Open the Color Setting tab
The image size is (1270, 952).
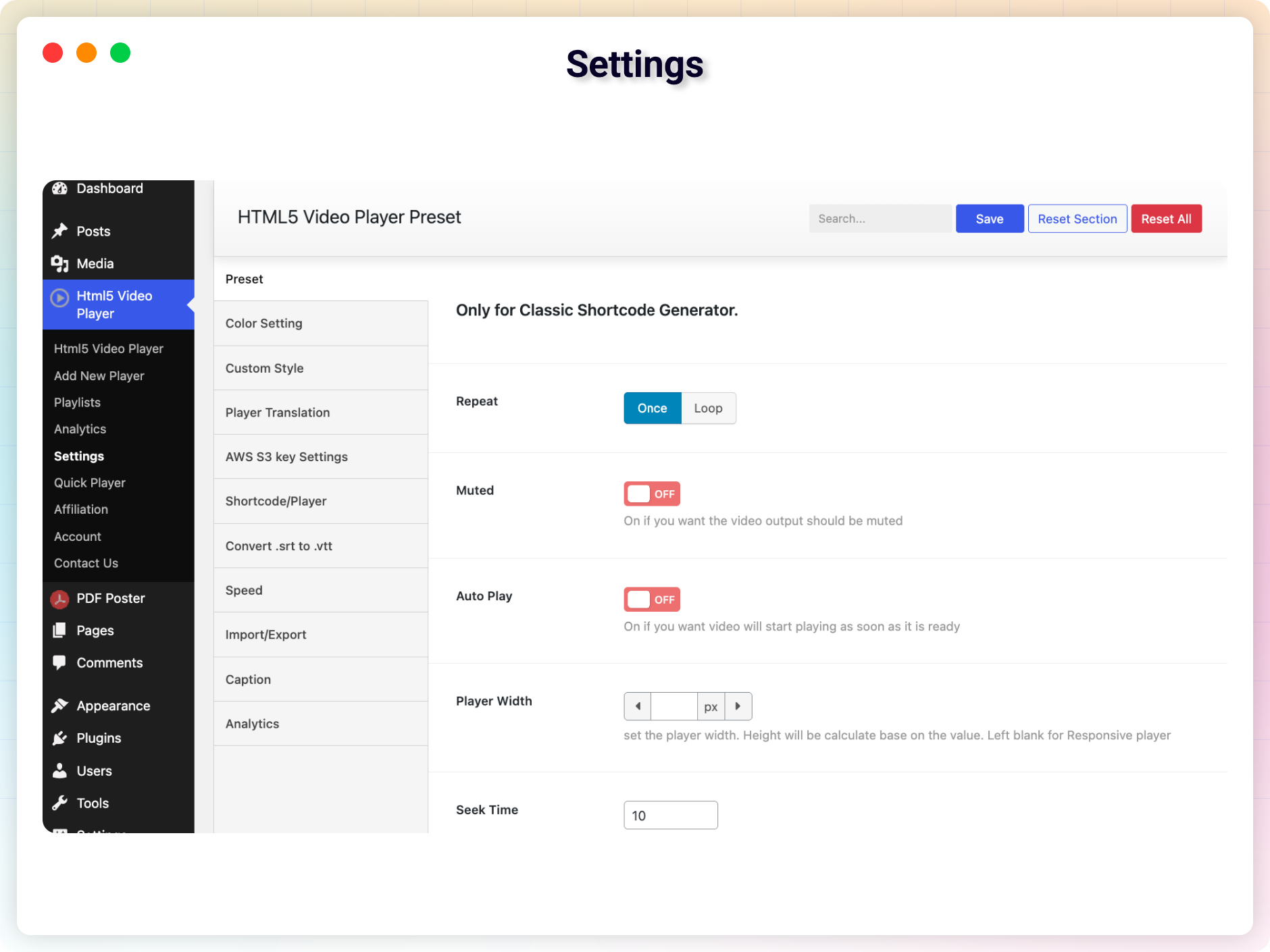tap(321, 323)
